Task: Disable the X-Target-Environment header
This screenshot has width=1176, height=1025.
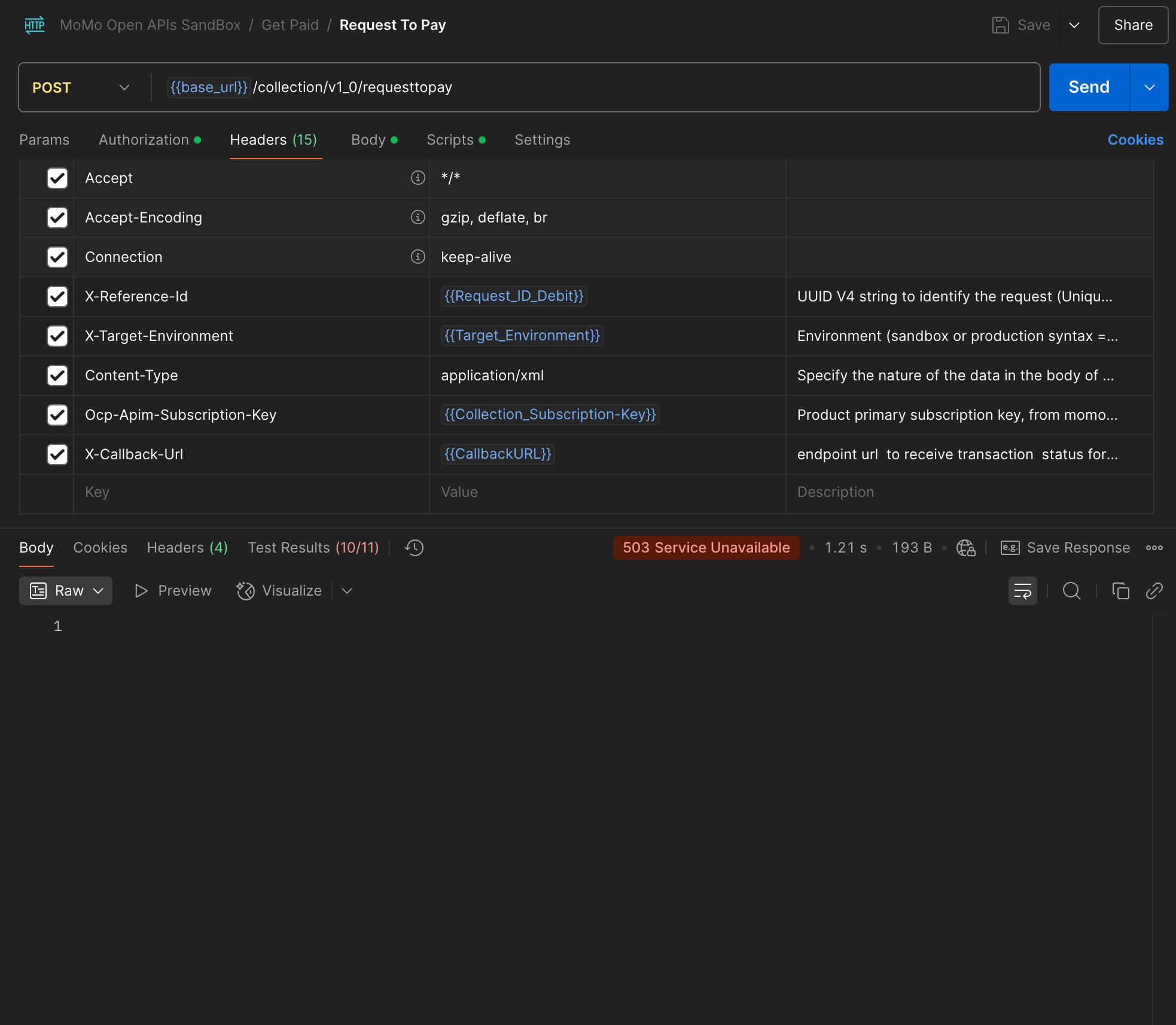Action: pyautogui.click(x=57, y=336)
